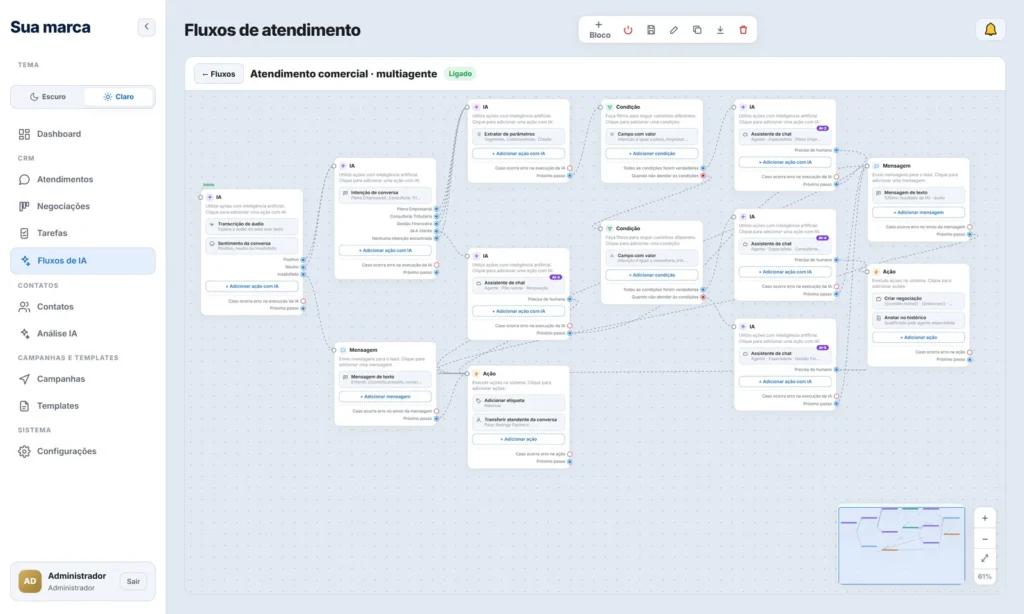Click the Transcrição de áudio action

252,227
